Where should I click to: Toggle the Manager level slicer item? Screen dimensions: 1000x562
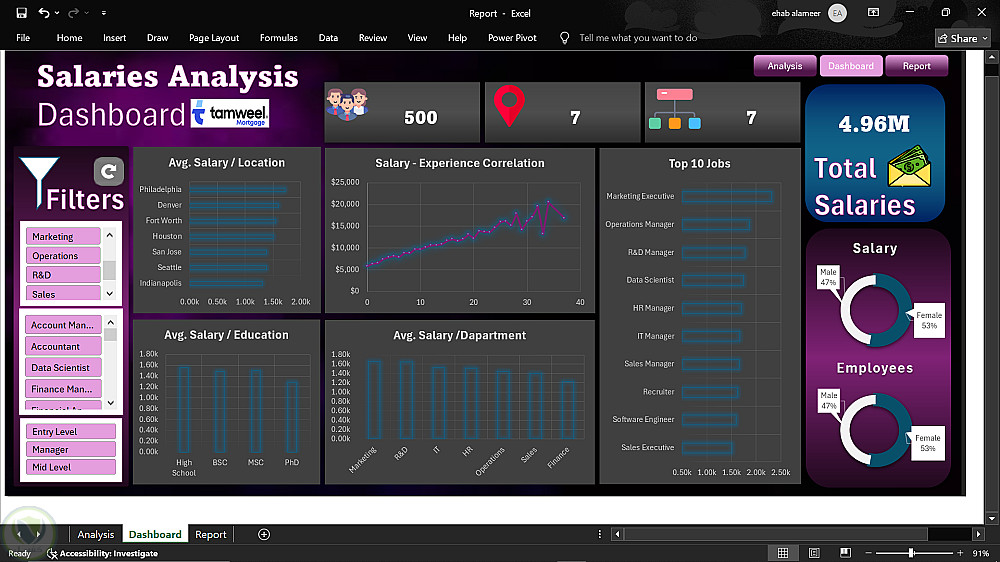(x=70, y=449)
